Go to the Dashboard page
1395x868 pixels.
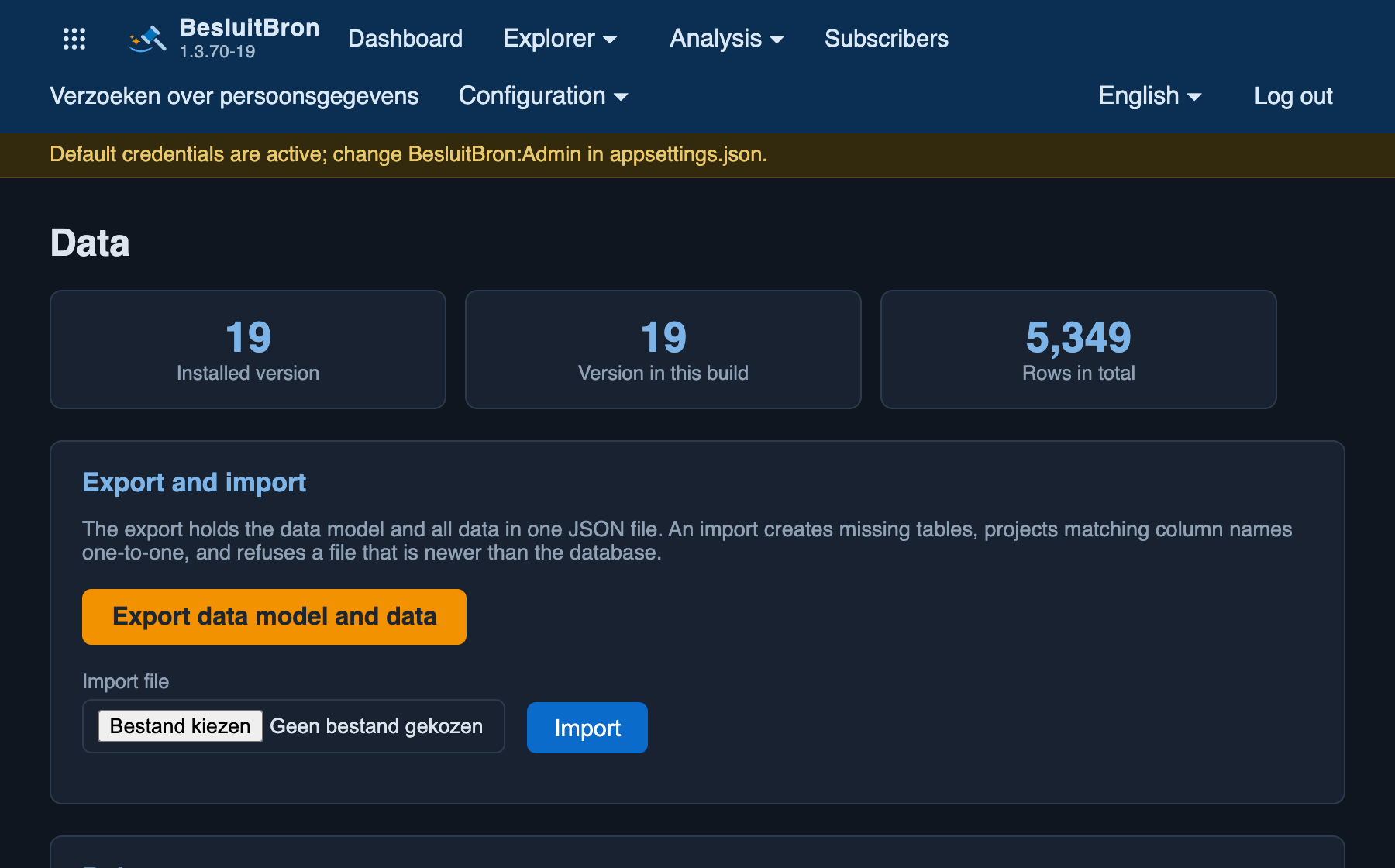click(405, 39)
